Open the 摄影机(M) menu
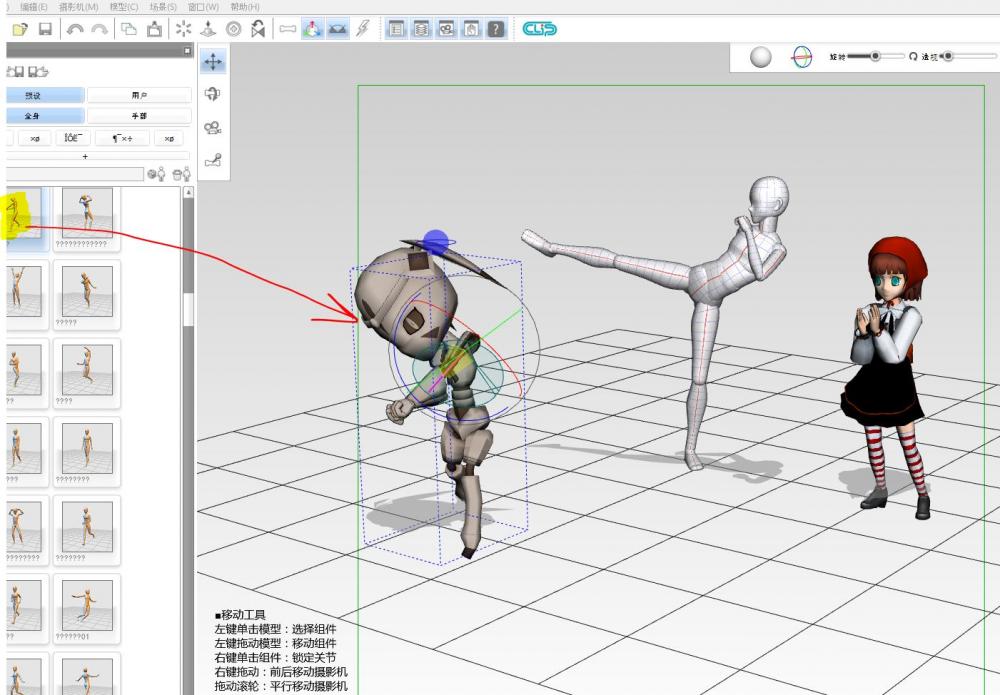Viewport: 1000px width, 695px height. click(x=78, y=7)
